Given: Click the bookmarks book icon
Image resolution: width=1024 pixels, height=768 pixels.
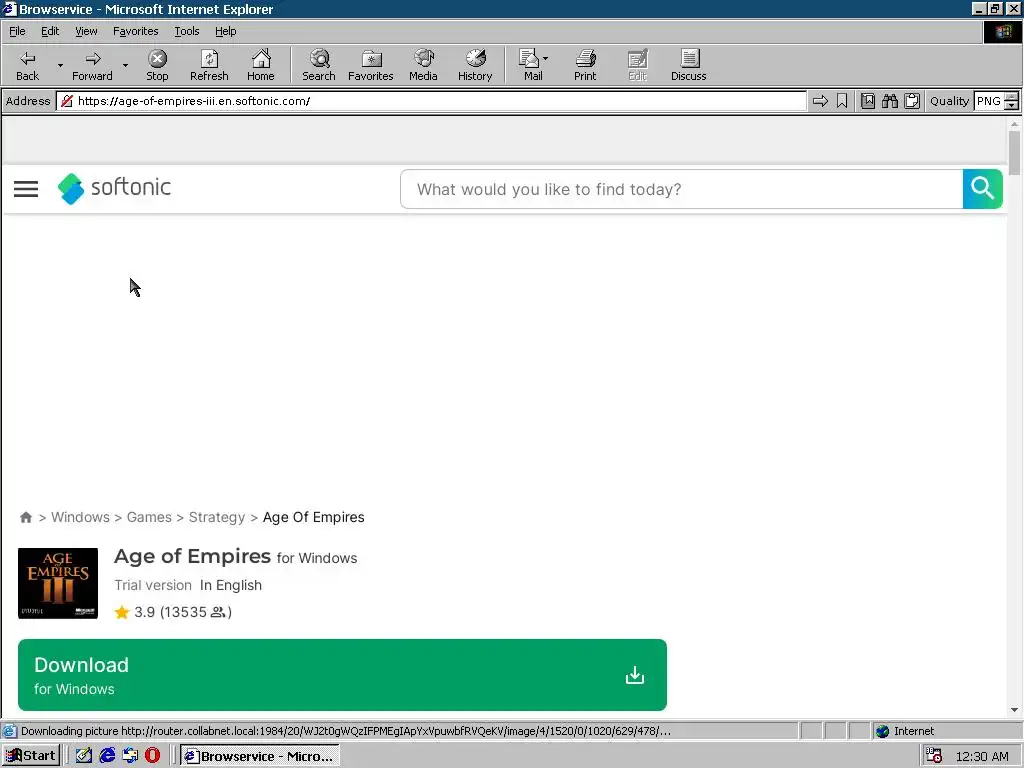Looking at the screenshot, I should pos(868,101).
